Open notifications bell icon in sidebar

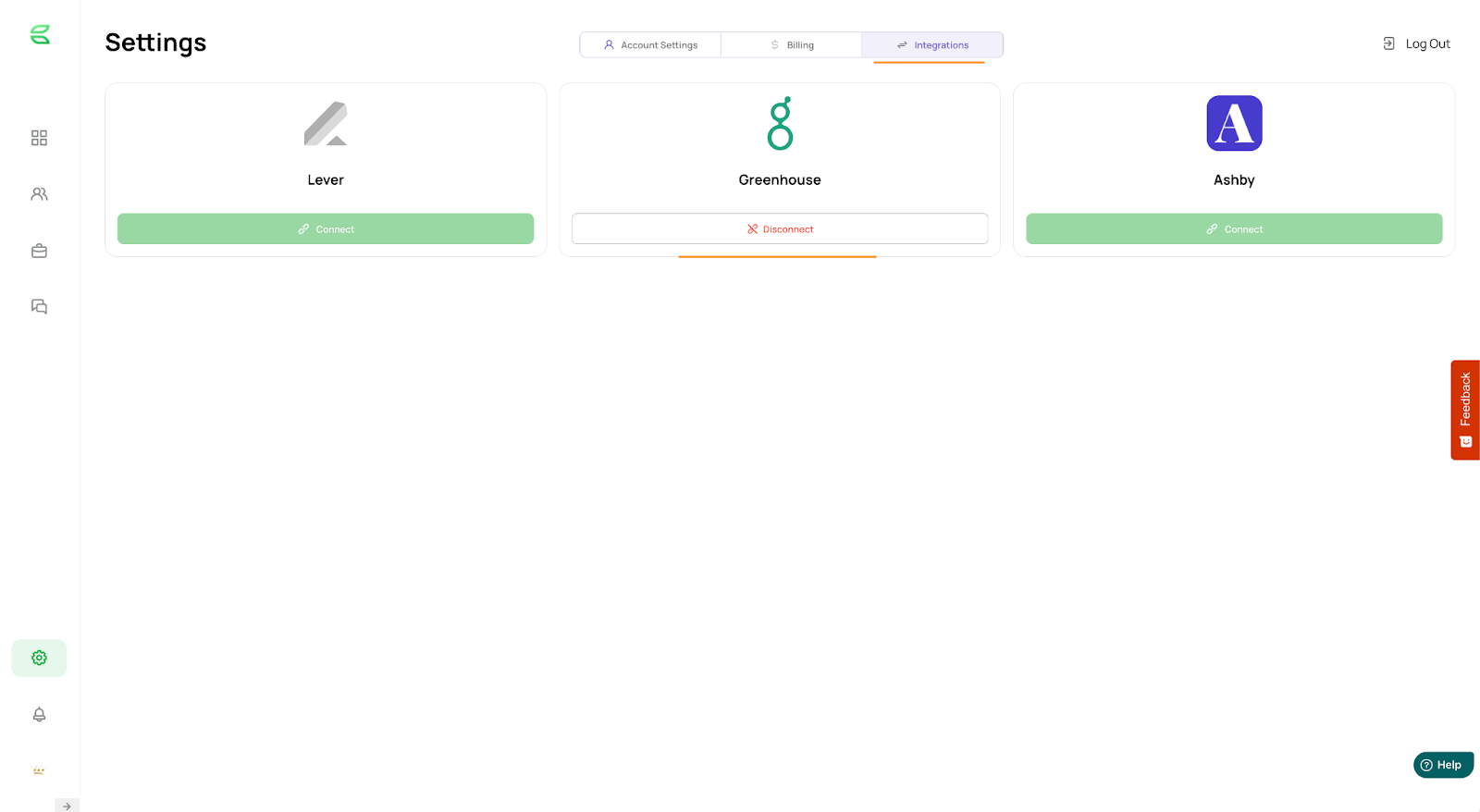tap(39, 715)
